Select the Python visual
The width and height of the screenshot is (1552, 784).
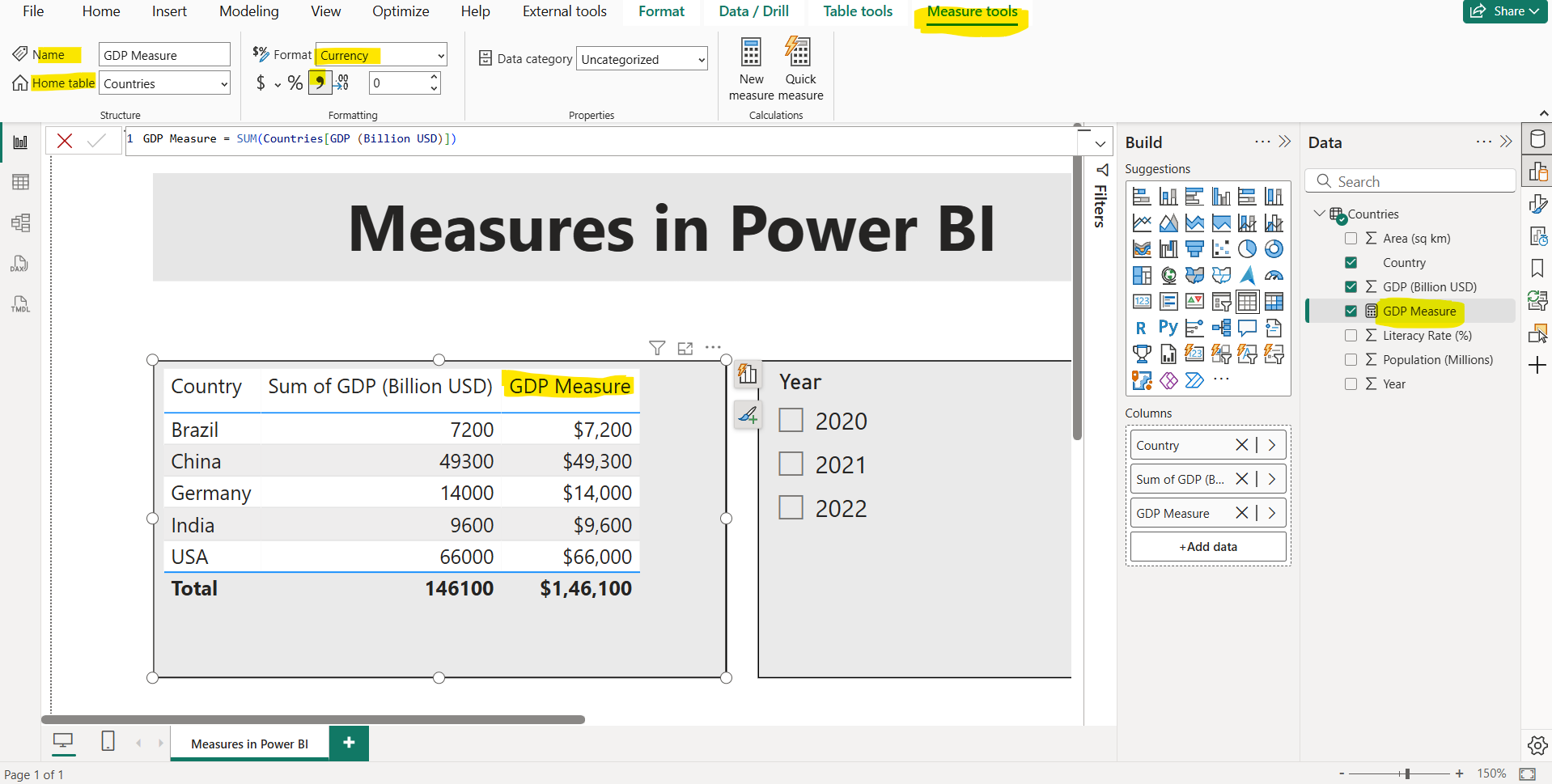[1168, 327]
